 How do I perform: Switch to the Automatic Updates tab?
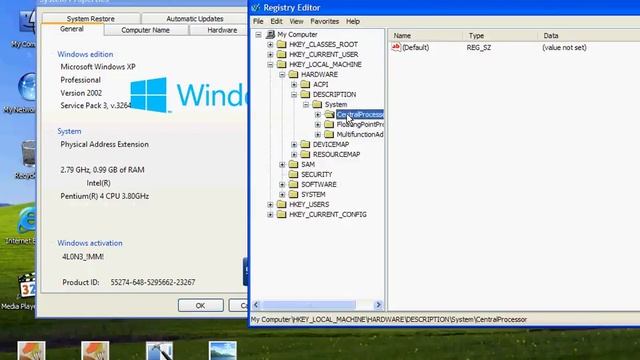195,18
